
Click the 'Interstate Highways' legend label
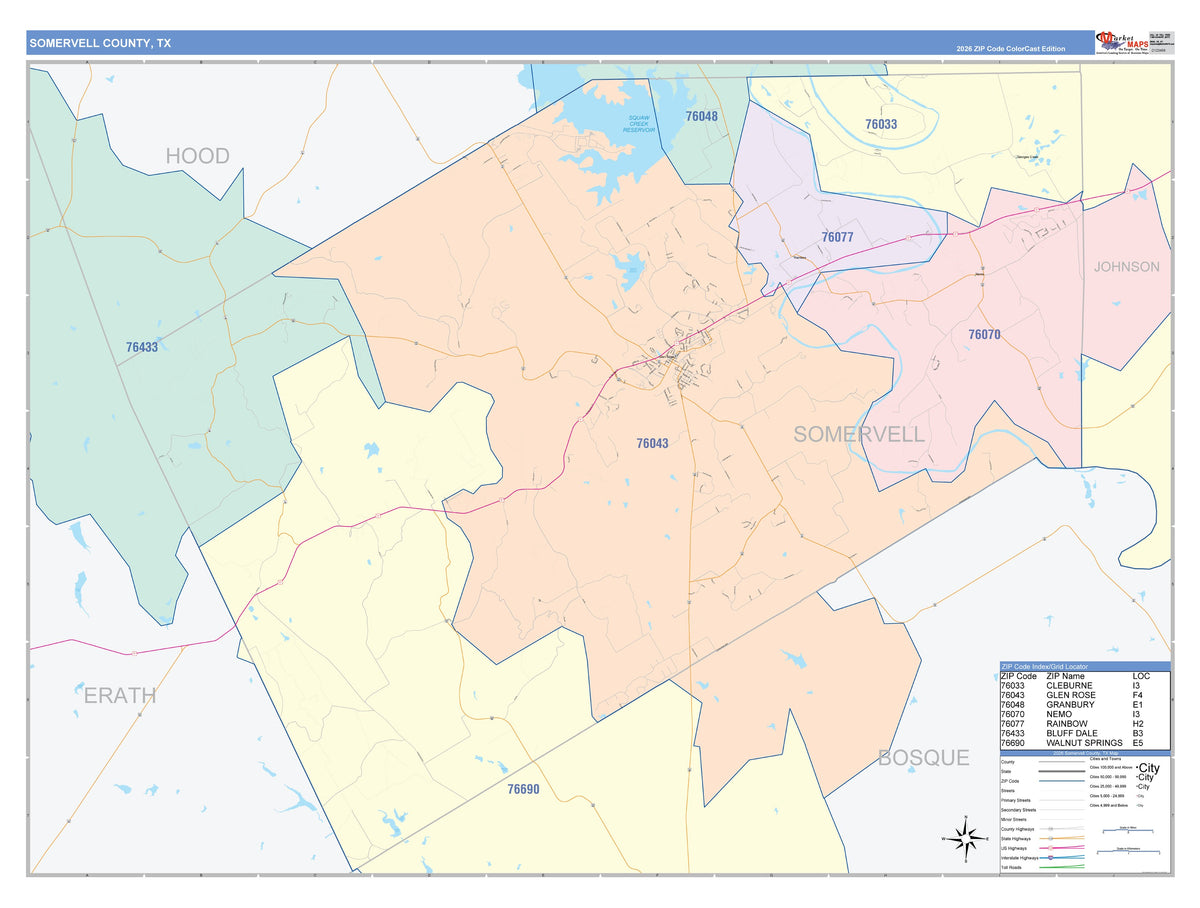pyautogui.click(x=1020, y=858)
